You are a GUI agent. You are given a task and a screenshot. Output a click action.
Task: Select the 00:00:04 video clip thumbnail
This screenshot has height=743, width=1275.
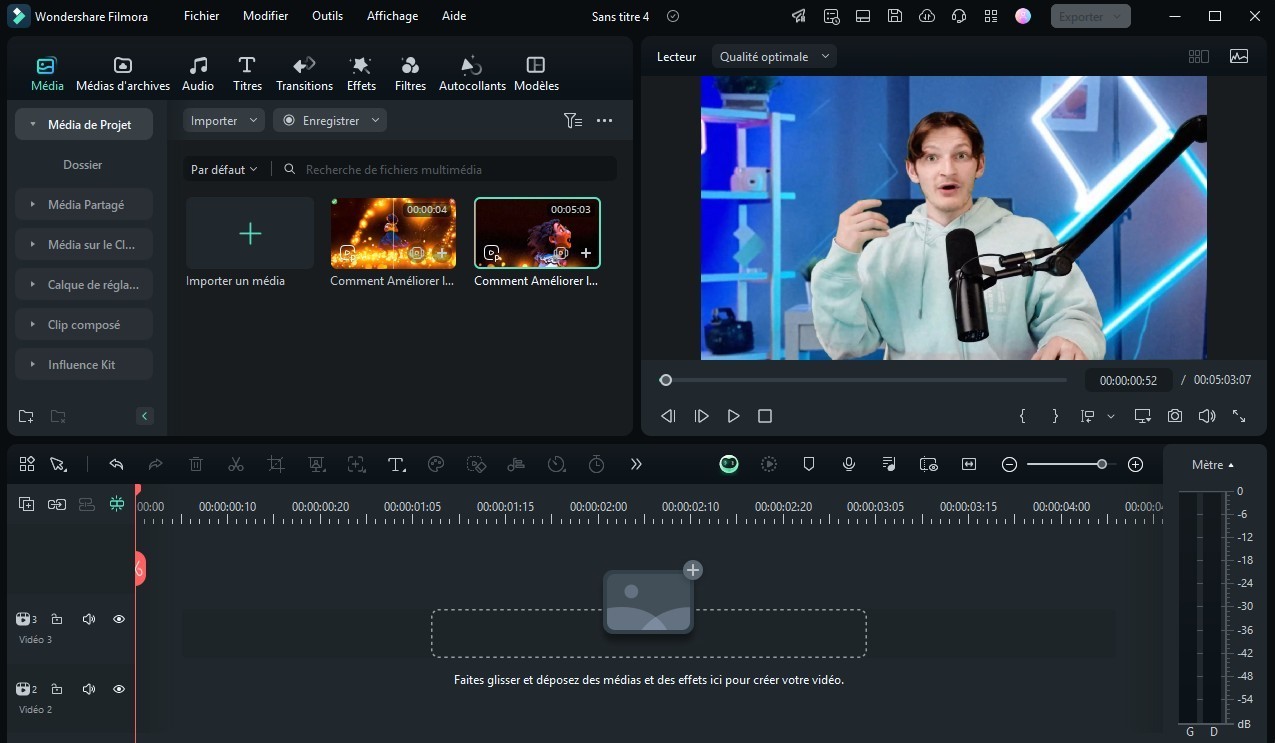[393, 233]
